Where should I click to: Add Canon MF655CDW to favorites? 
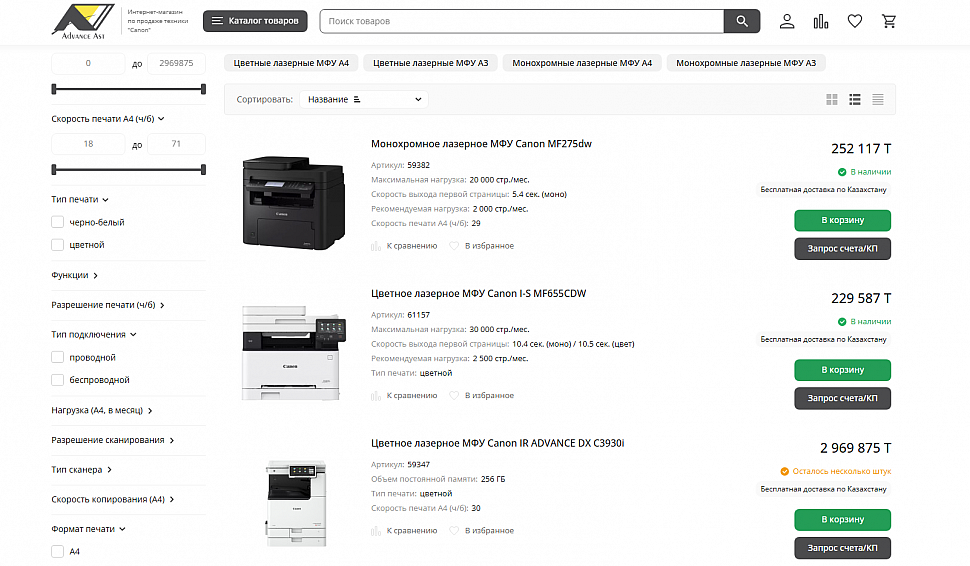tap(481, 396)
